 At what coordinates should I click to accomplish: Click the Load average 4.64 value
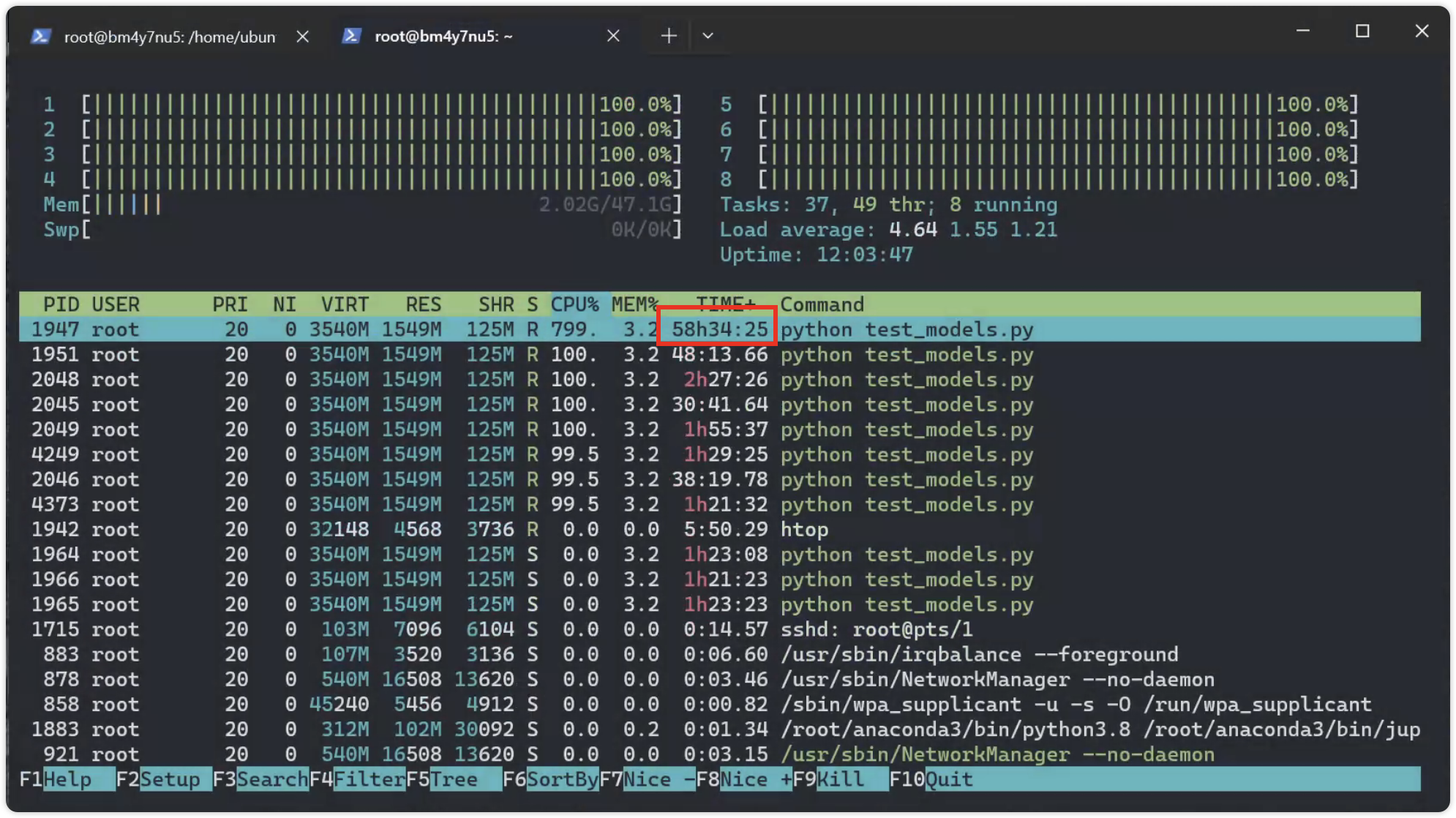coord(912,230)
